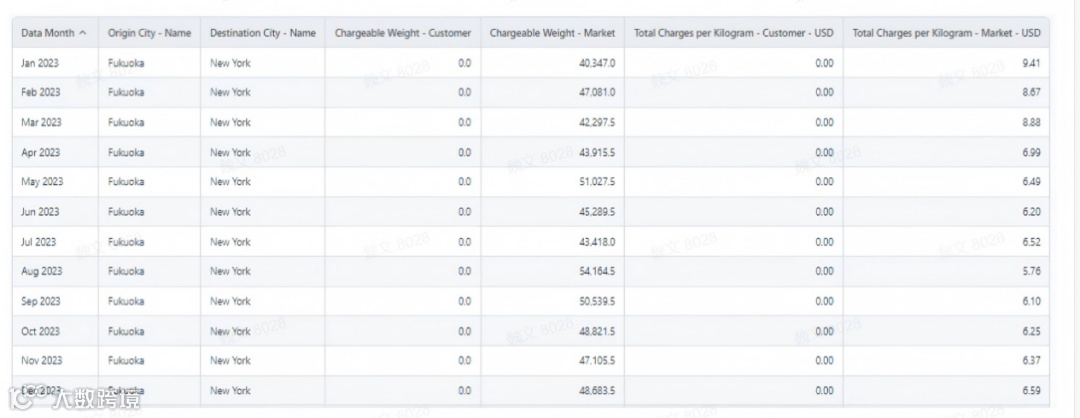1080x418 pixels.
Task: Click the Chargeable Weight - Market header
Action: tap(552, 33)
